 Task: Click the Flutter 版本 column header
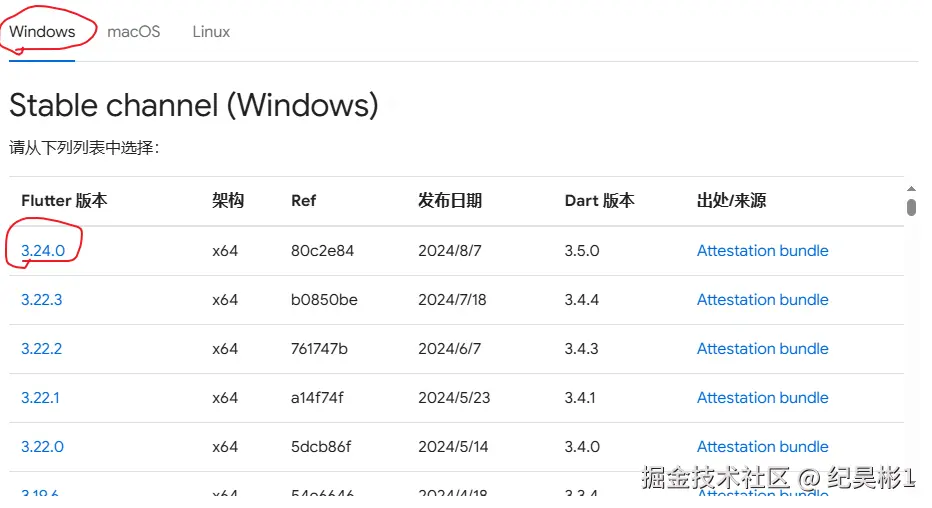coord(64,200)
